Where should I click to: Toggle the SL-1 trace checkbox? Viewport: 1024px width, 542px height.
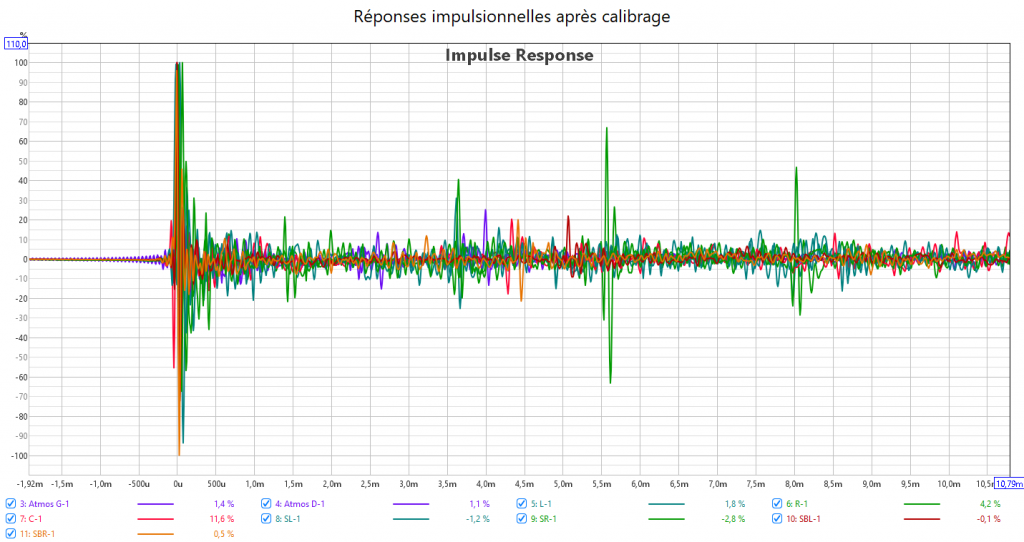(x=267, y=519)
